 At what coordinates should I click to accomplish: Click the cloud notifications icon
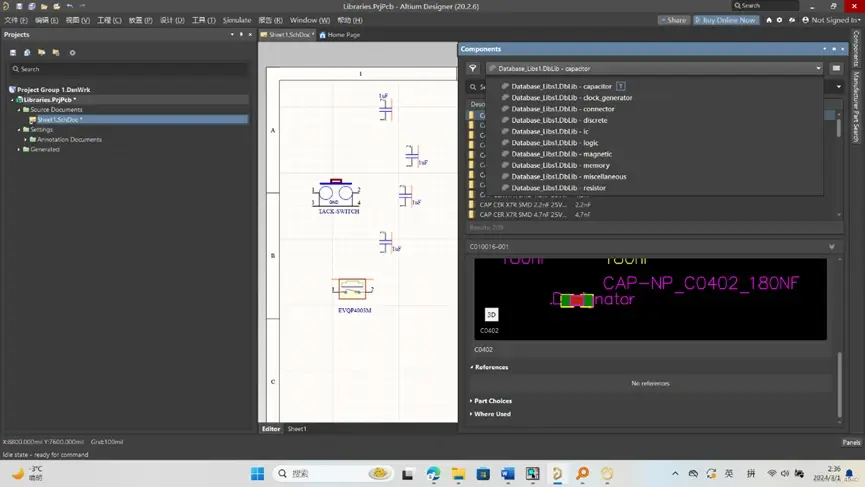tap(792, 20)
